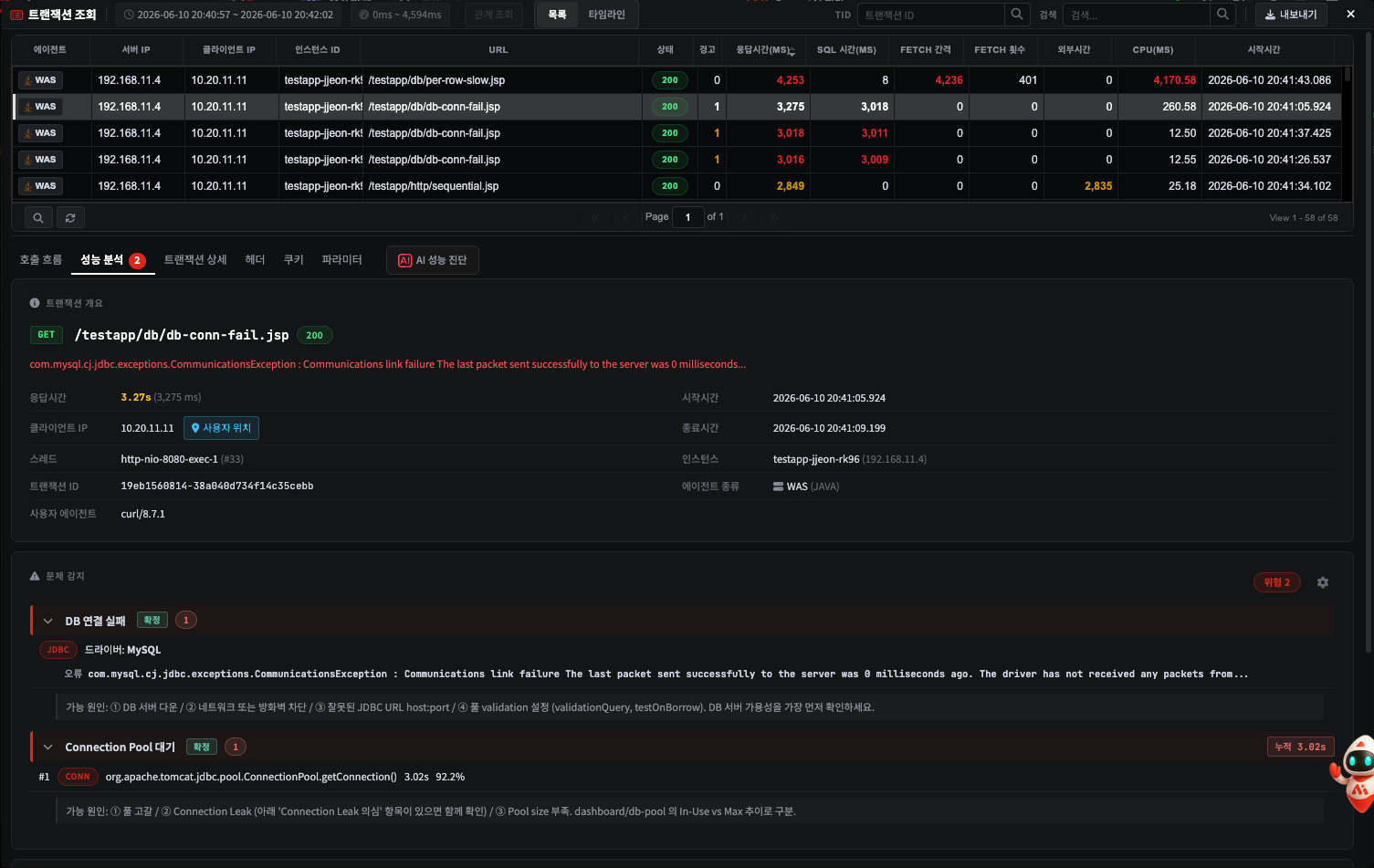Select the 성능 분석 tab
This screenshot has height=868, width=1374.
click(x=112, y=260)
